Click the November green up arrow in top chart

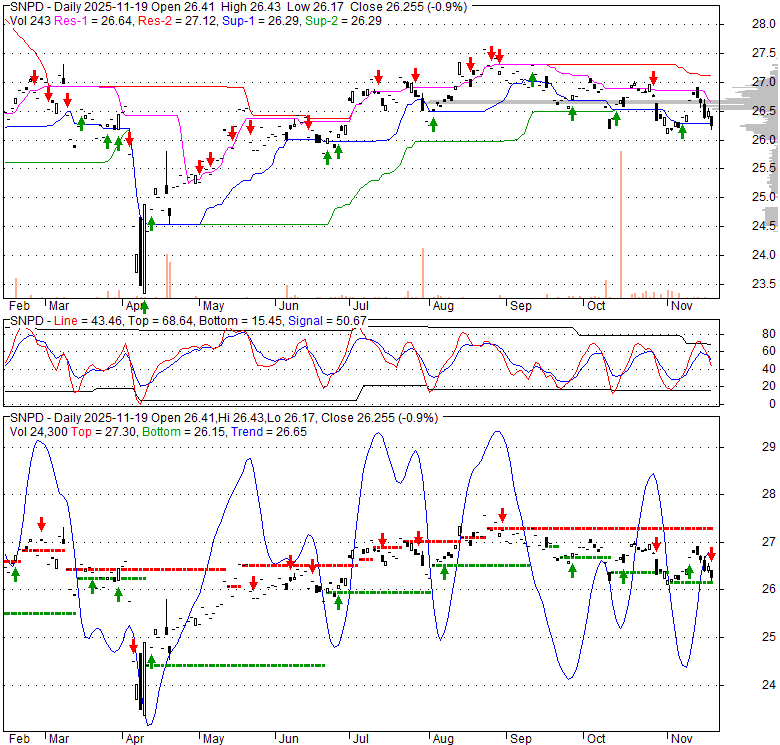(682, 131)
